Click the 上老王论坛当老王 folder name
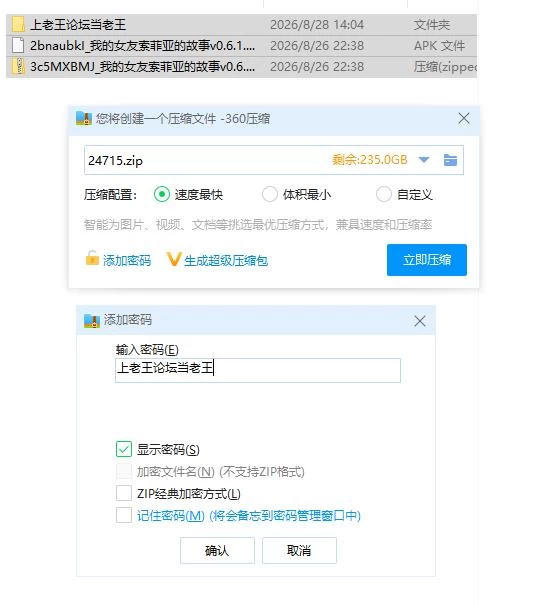 pyautogui.click(x=78, y=25)
